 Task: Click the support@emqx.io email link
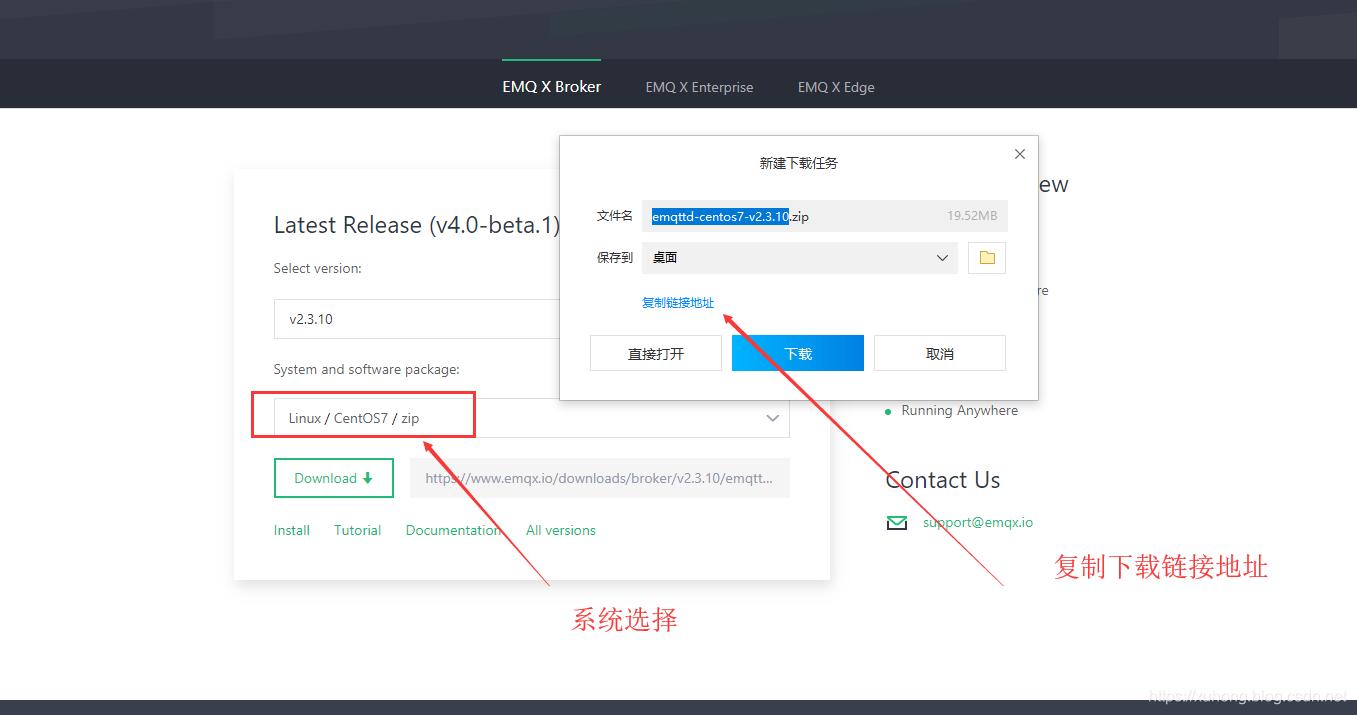pos(978,522)
